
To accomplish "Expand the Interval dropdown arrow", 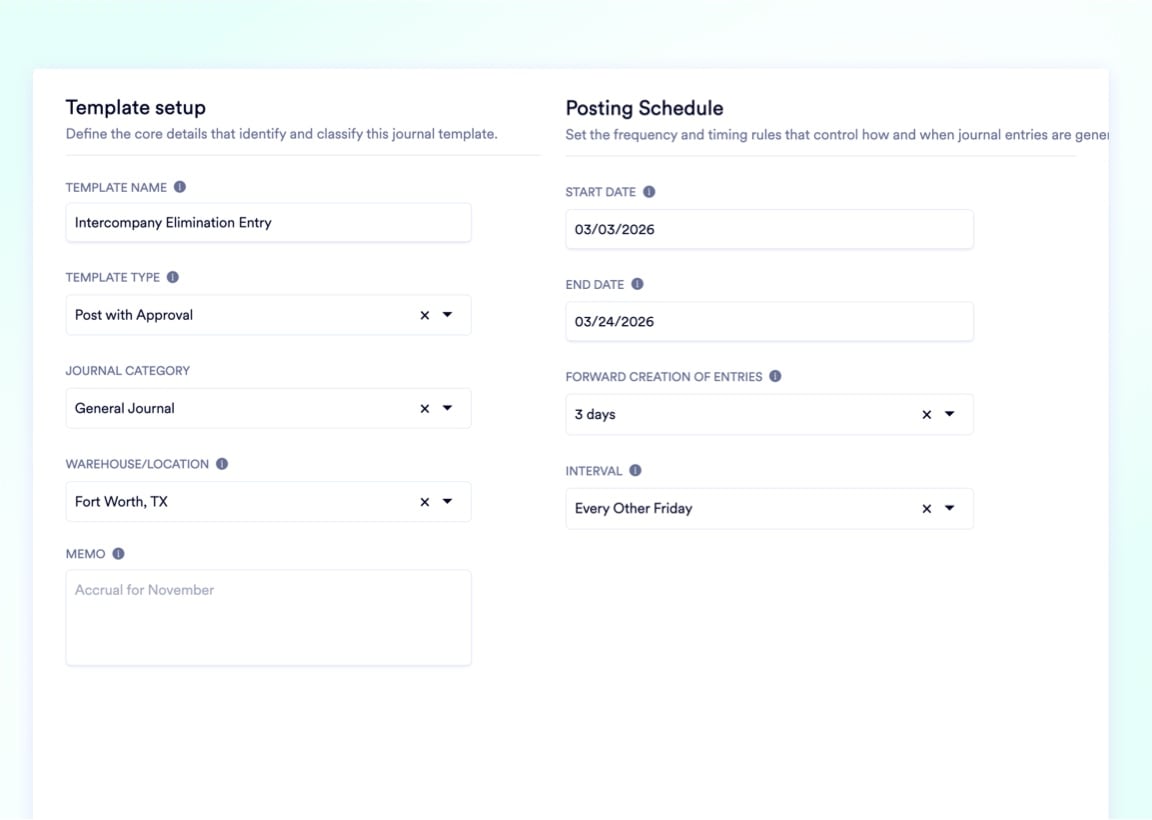I will pyautogui.click(x=950, y=508).
